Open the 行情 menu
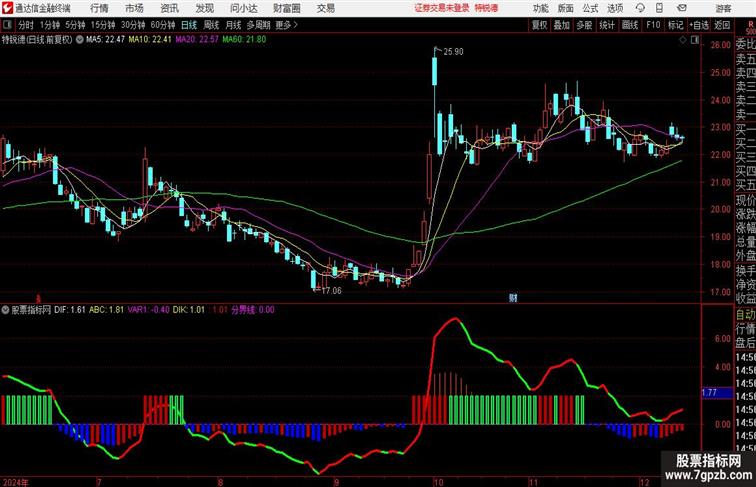The width and height of the screenshot is (756, 487). coord(99,8)
